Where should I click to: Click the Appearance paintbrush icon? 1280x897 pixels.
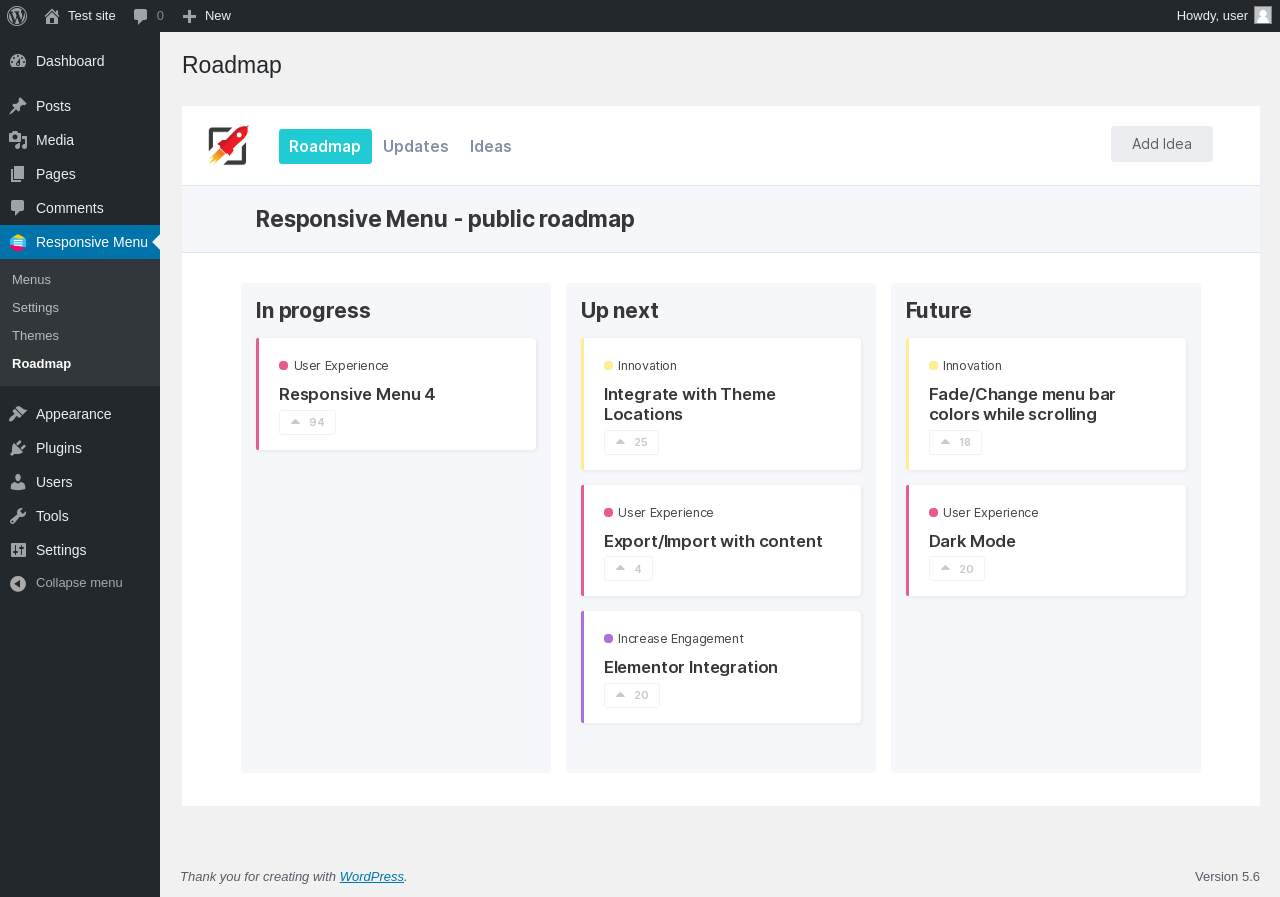click(x=18, y=414)
